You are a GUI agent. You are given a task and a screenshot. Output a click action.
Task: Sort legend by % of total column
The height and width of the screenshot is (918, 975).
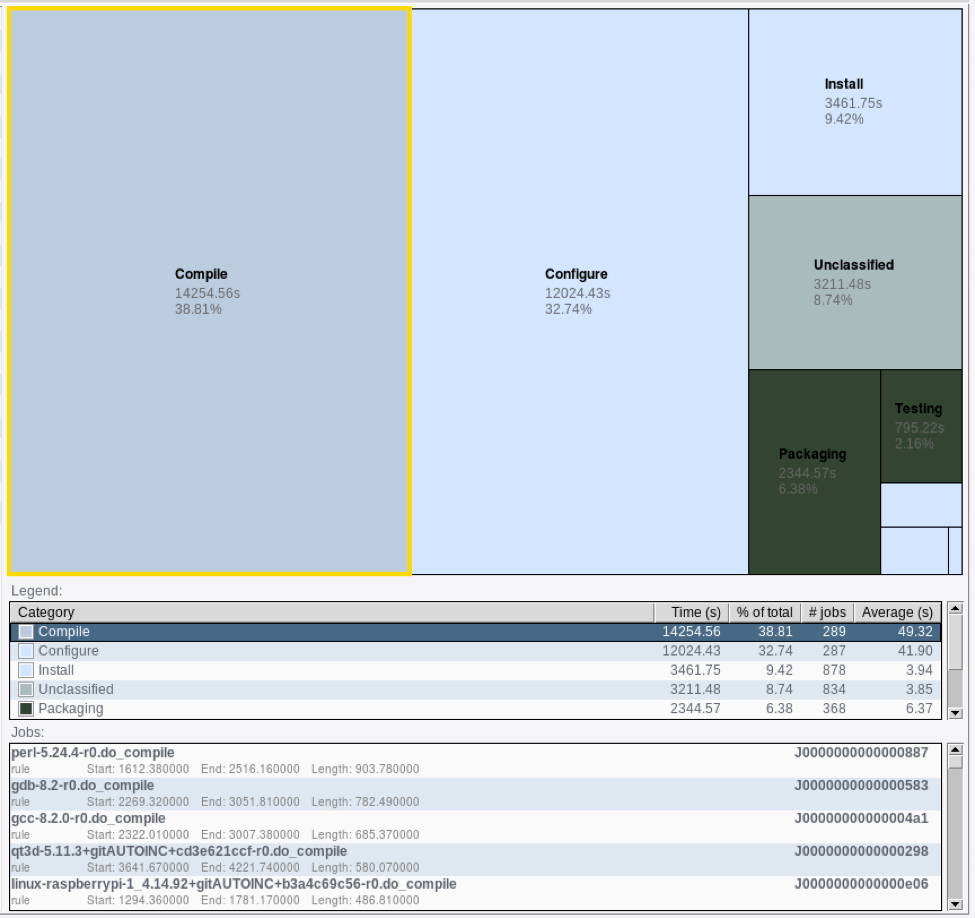tap(765, 613)
